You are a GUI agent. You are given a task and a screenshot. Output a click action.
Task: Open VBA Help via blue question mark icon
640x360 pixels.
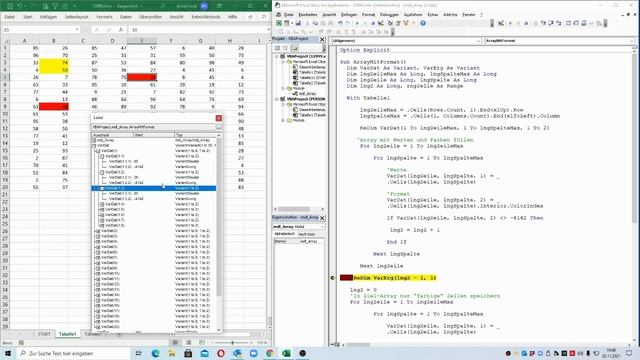click(x=423, y=23)
